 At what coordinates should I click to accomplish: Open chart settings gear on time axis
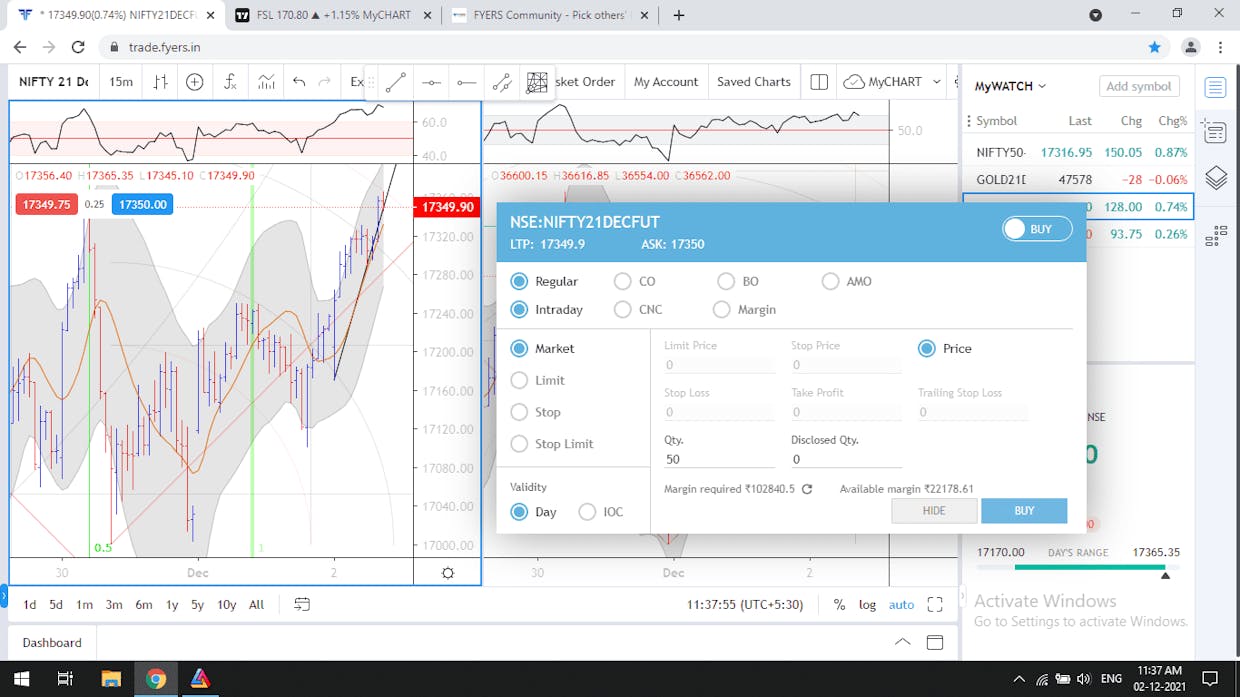pos(447,573)
